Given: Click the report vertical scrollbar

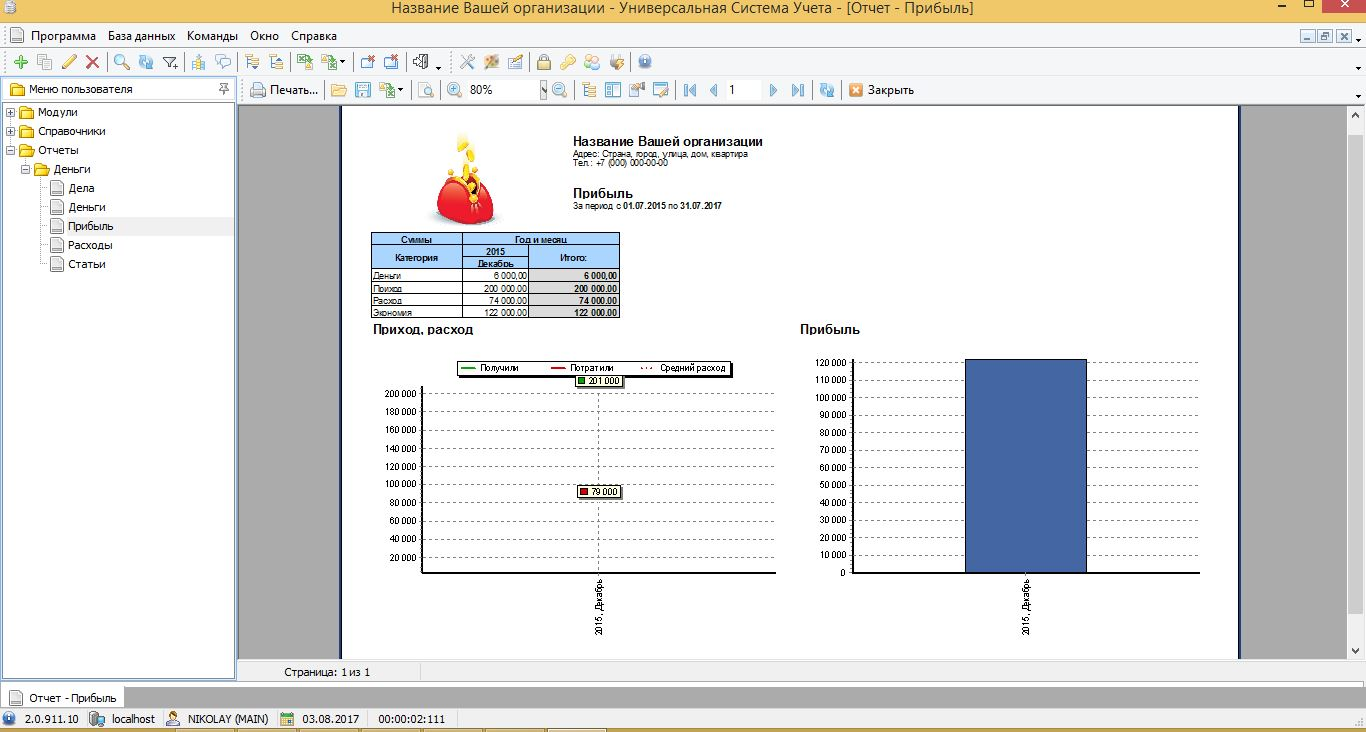Looking at the screenshot, I should click(1355, 381).
